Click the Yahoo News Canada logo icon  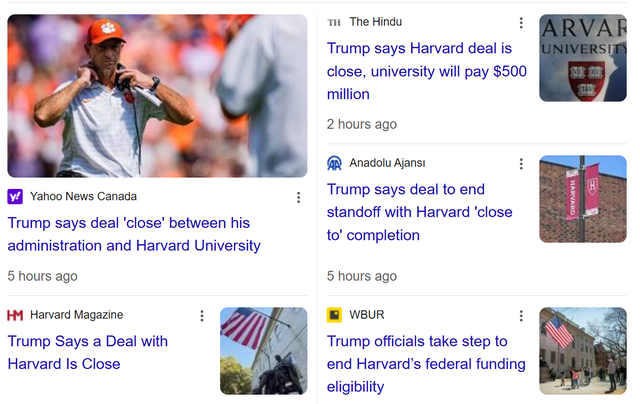pos(15,197)
